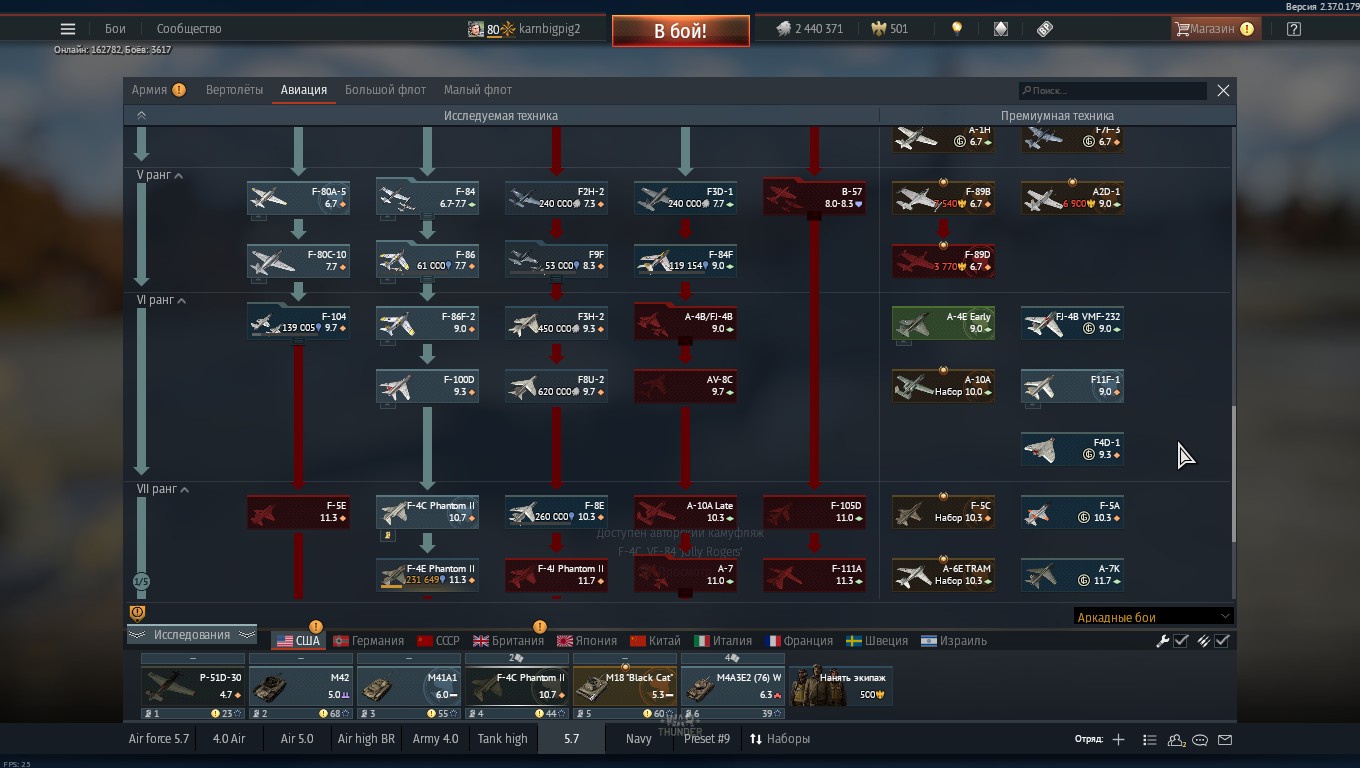Image resolution: width=1360 pixels, height=768 pixels.
Task: Open the Аркадные бои mode dropdown
Action: pyautogui.click(x=1153, y=617)
